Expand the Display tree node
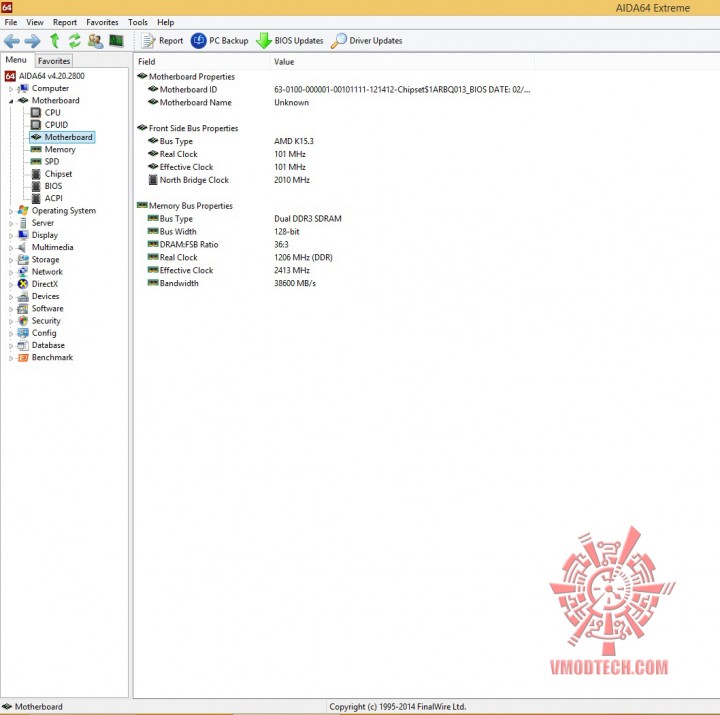Image resolution: width=720 pixels, height=715 pixels. [x=11, y=236]
